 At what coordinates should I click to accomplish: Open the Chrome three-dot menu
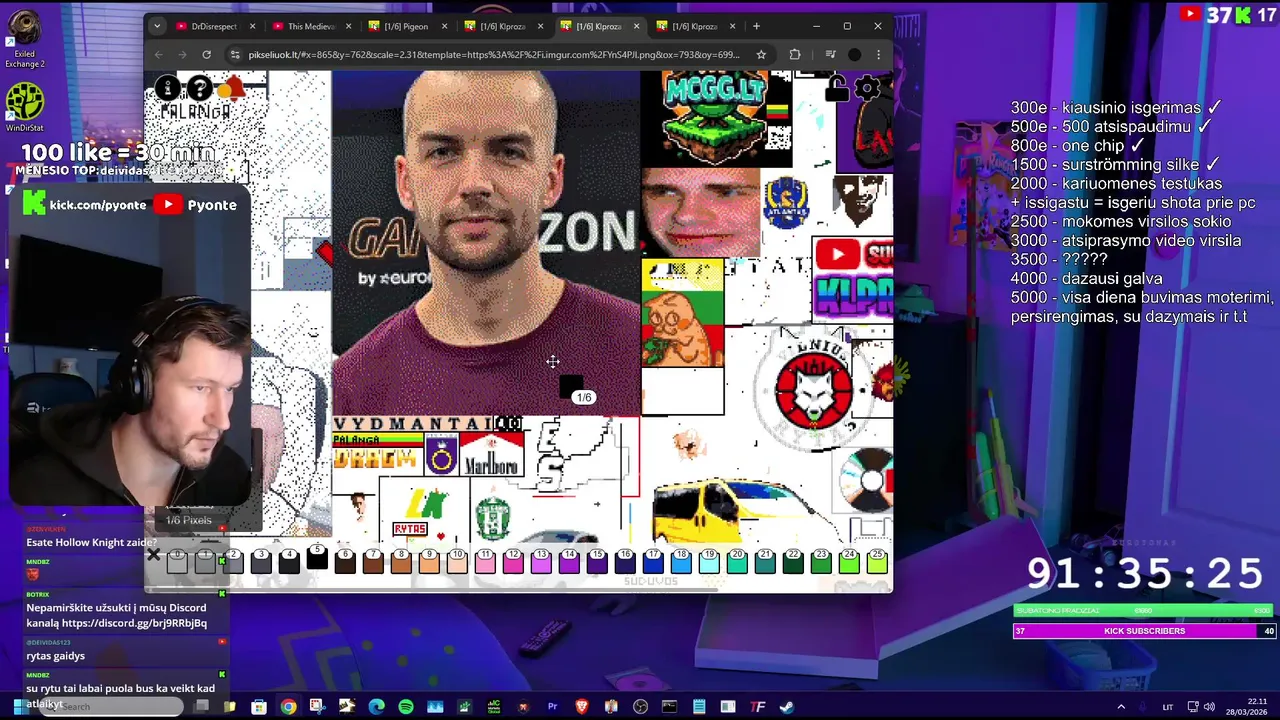(x=878, y=54)
